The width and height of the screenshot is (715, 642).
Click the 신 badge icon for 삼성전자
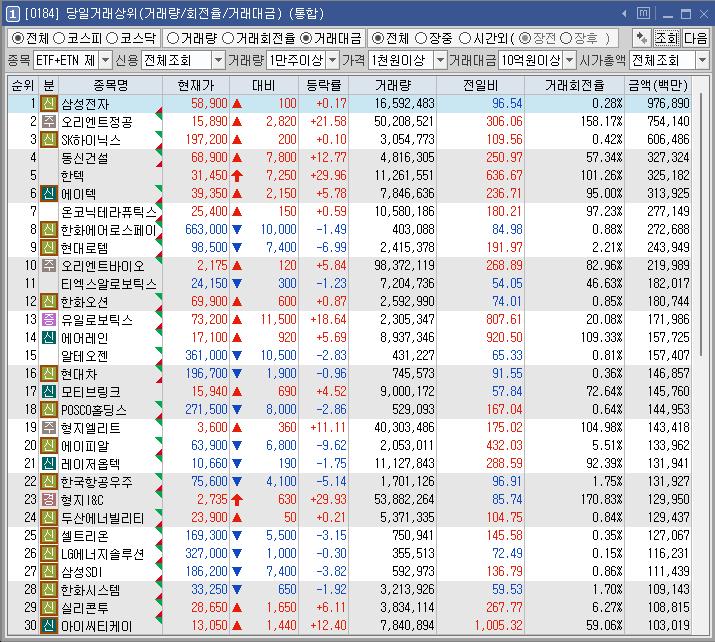click(x=48, y=104)
